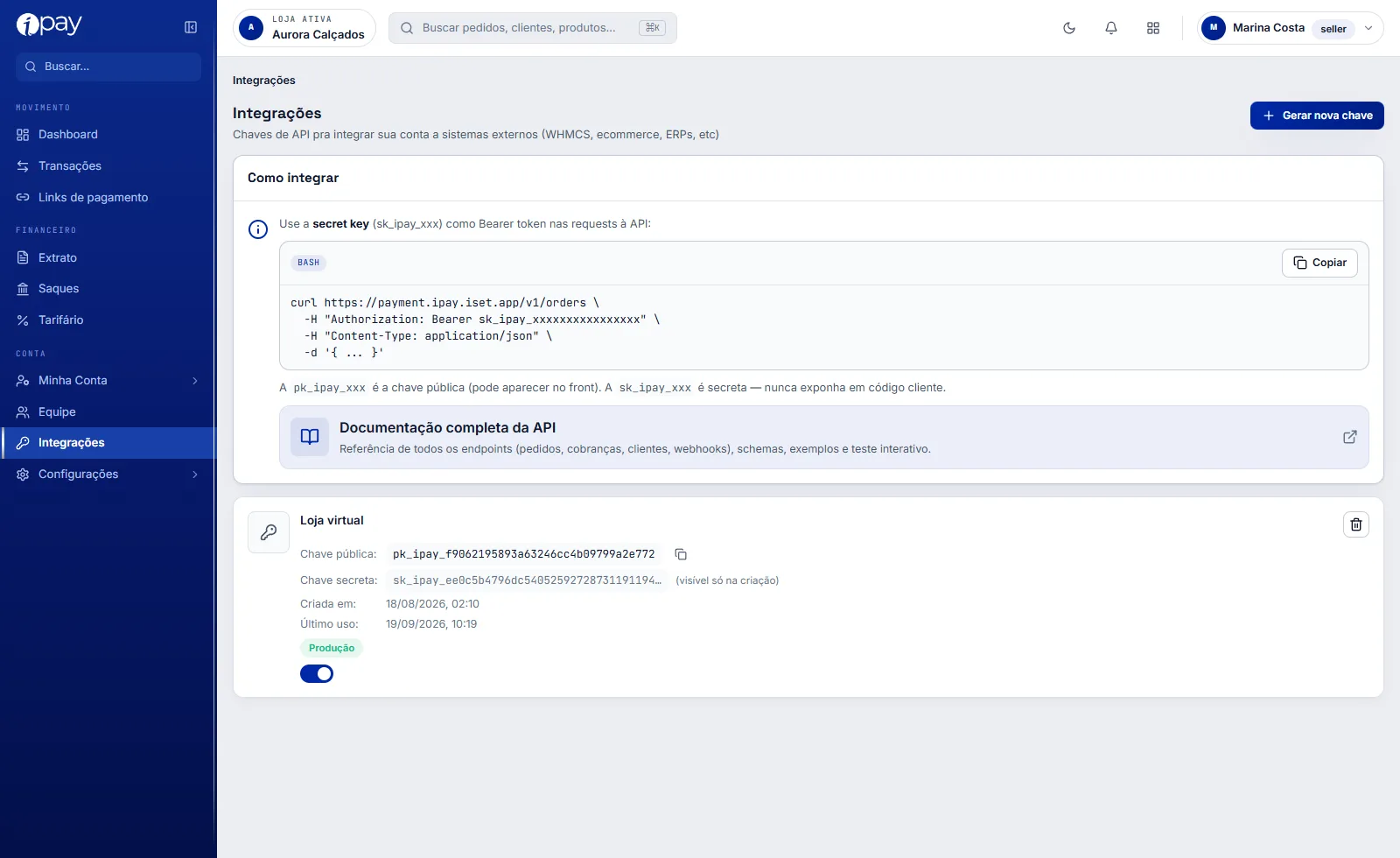Image resolution: width=1400 pixels, height=858 pixels.
Task: Click the Dashboard grid icon
Action: [23, 135]
